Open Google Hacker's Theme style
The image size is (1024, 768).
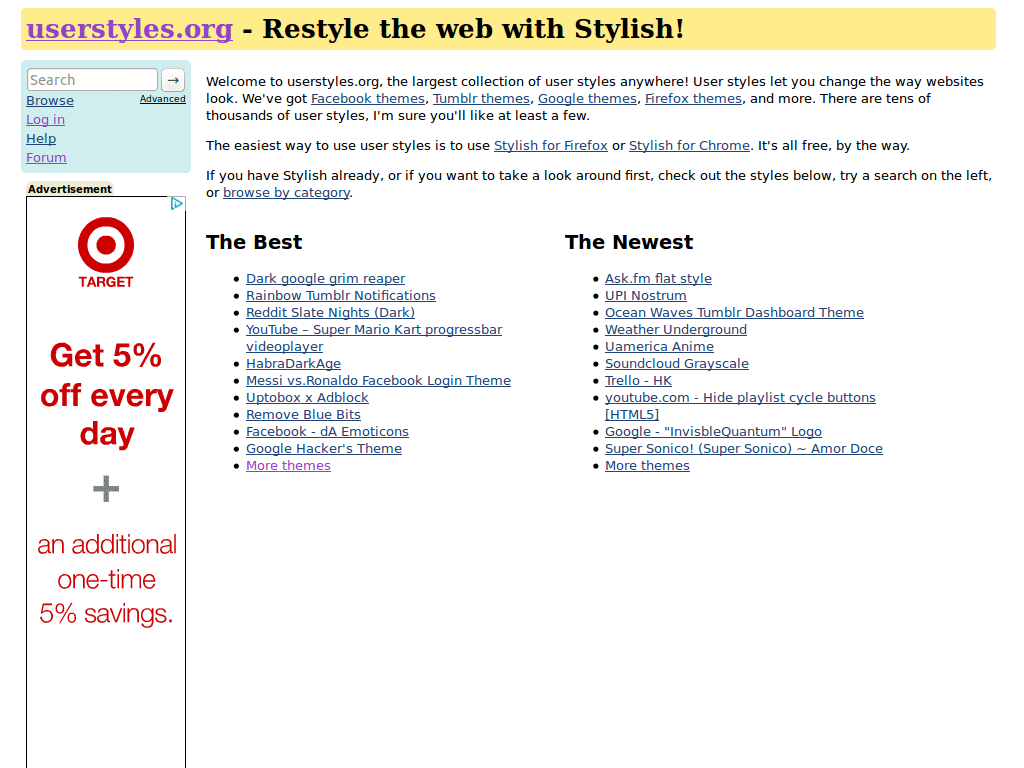coord(323,449)
